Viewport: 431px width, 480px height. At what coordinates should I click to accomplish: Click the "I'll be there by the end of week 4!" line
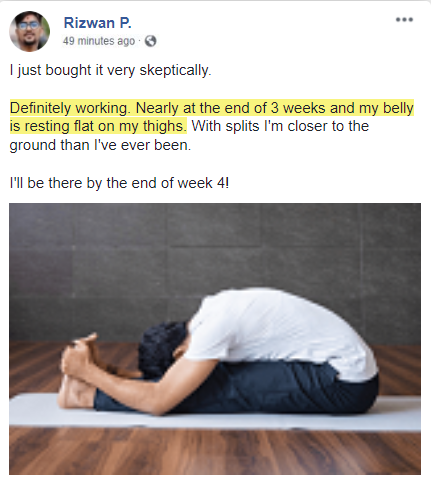click(x=119, y=183)
